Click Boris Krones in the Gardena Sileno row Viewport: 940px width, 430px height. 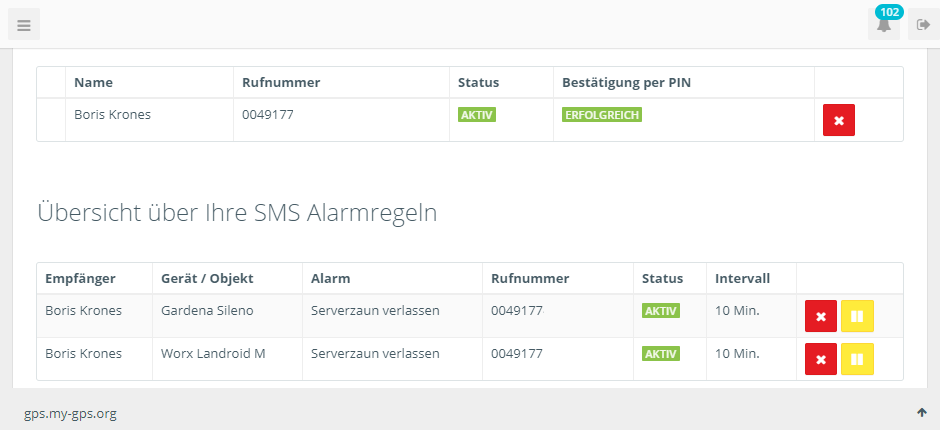click(84, 311)
